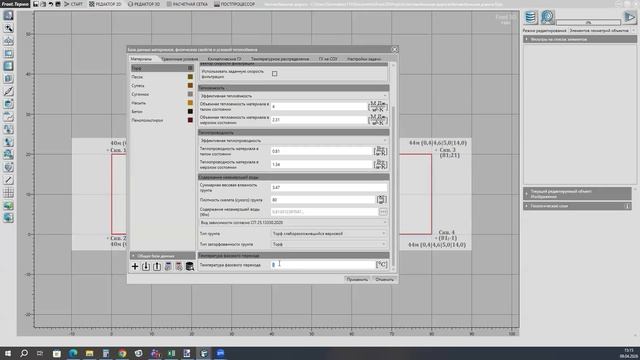Open File Explorer from the taskbar
640x360 pixels.
click(x=89, y=353)
